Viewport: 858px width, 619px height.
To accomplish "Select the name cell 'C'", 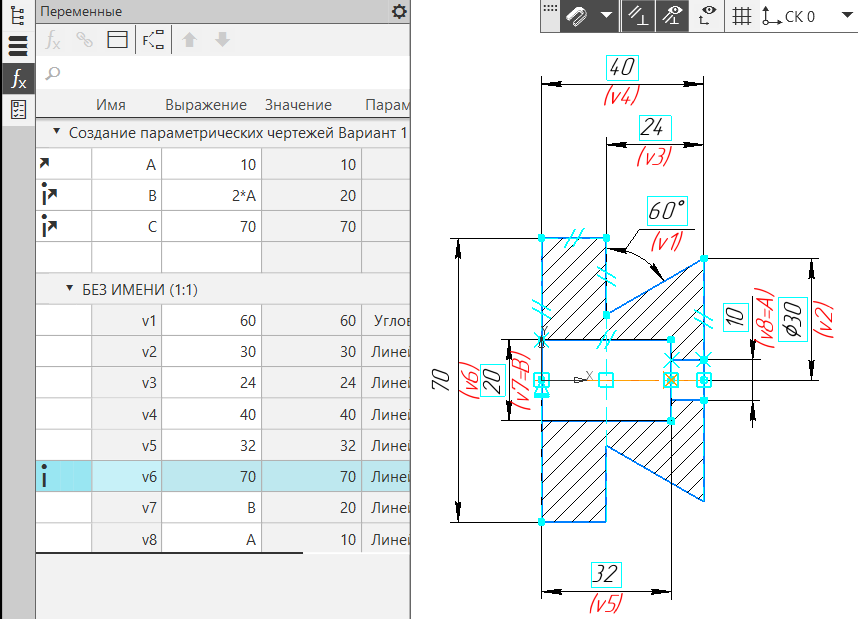I will pyautogui.click(x=126, y=227).
